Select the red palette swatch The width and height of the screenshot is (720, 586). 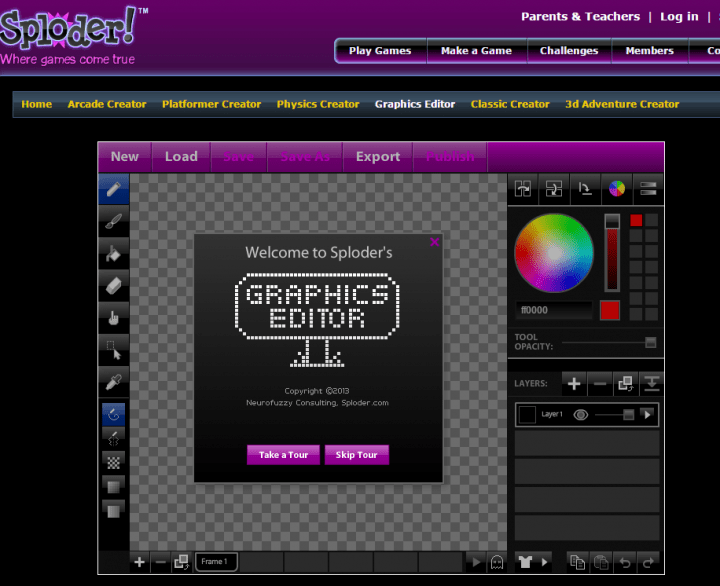(636, 220)
